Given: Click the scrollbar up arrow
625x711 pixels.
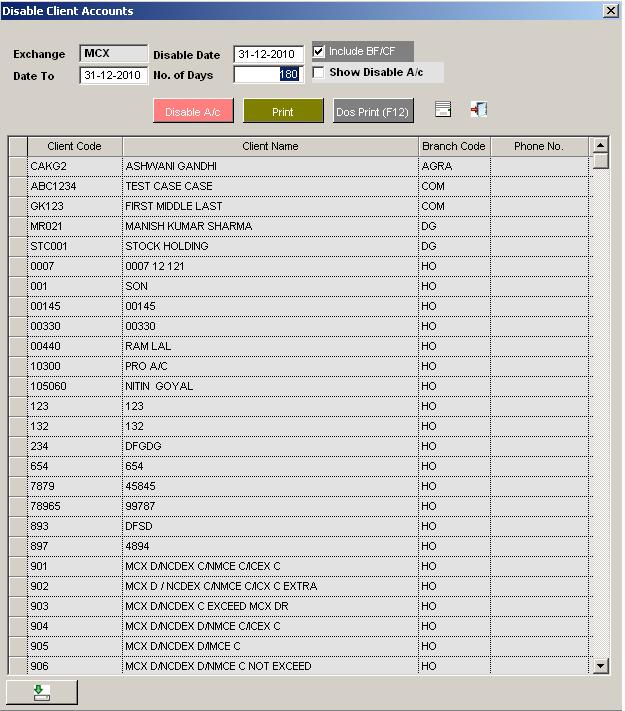Looking at the screenshot, I should [x=600, y=145].
